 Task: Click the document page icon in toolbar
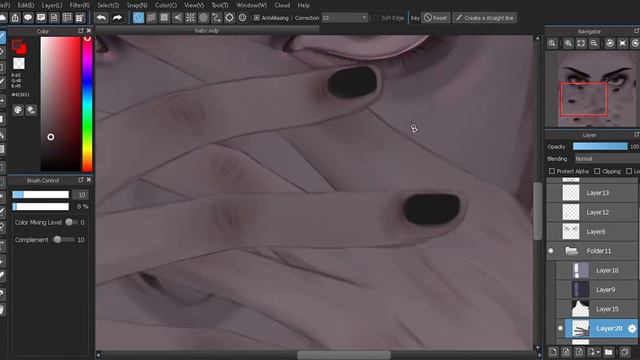[x=54, y=18]
